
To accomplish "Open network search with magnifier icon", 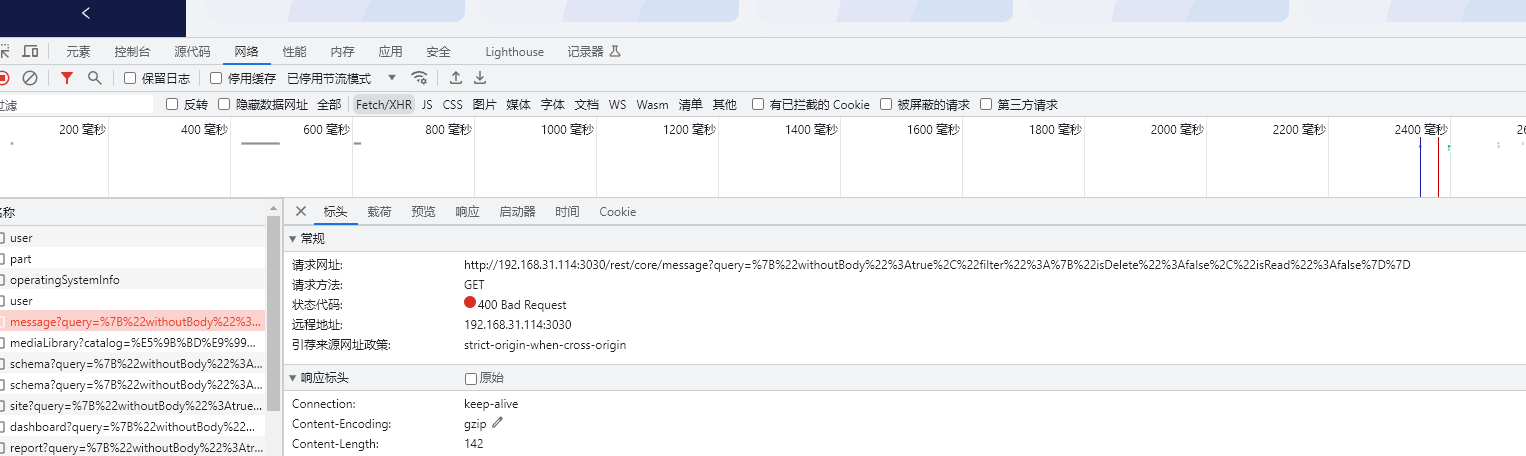I will coord(95,78).
